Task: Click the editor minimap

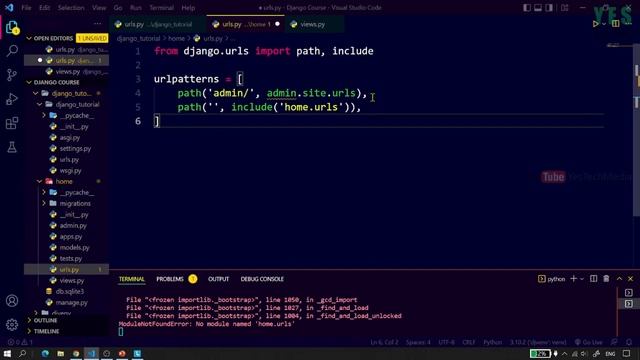Action: click(618, 46)
